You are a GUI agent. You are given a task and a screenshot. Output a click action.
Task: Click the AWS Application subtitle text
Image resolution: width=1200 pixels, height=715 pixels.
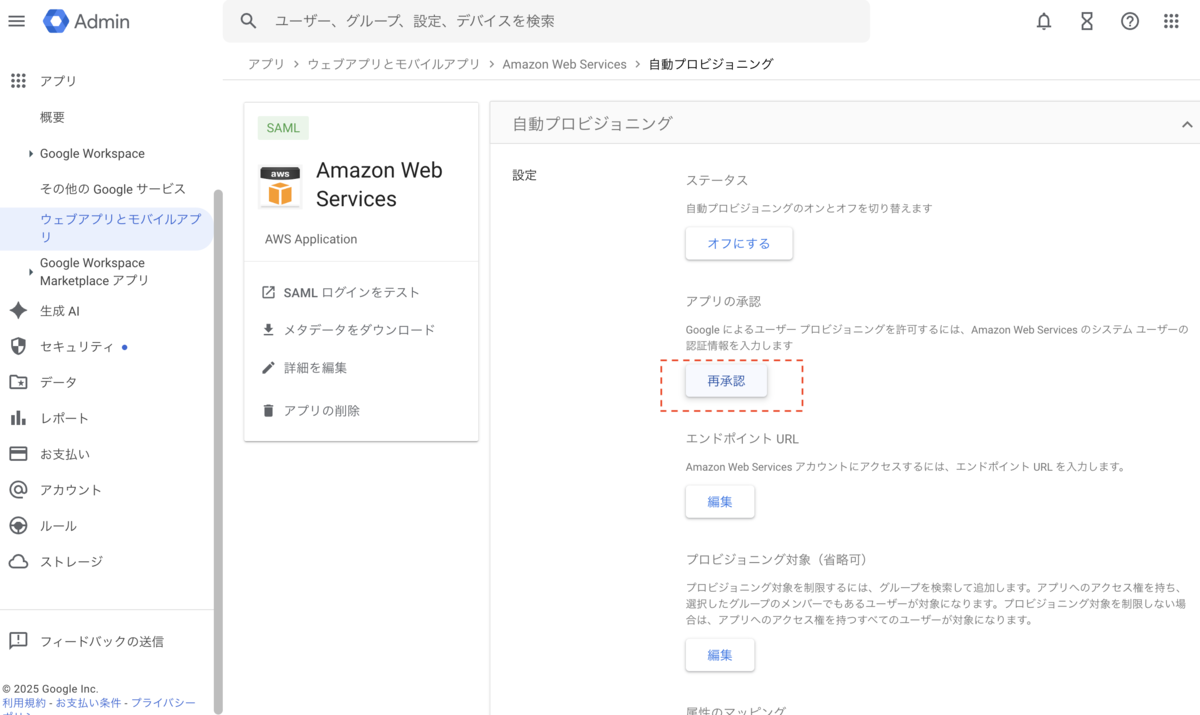311,239
